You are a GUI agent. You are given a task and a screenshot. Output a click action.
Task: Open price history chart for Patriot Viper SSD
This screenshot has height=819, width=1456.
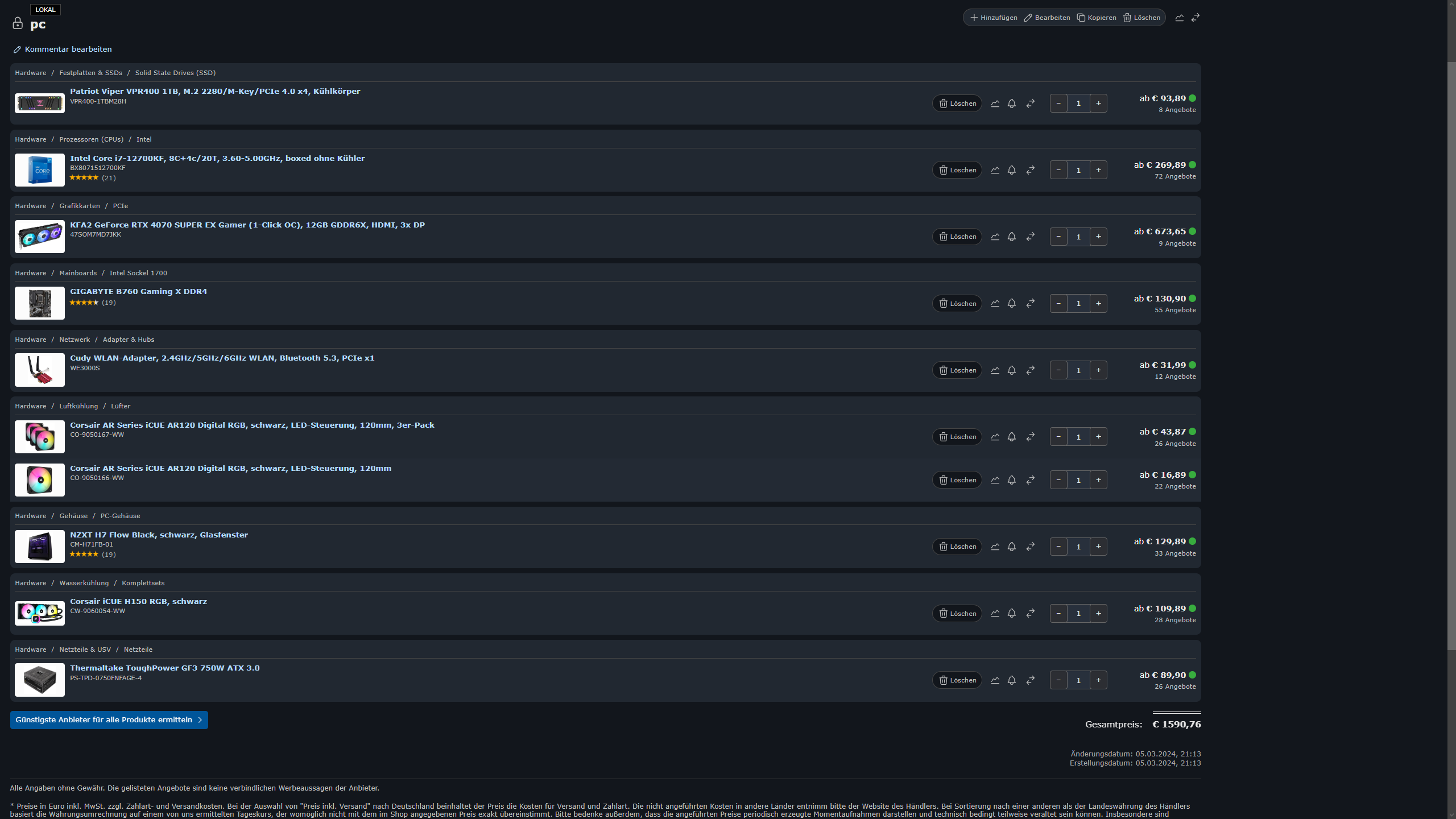click(x=995, y=104)
